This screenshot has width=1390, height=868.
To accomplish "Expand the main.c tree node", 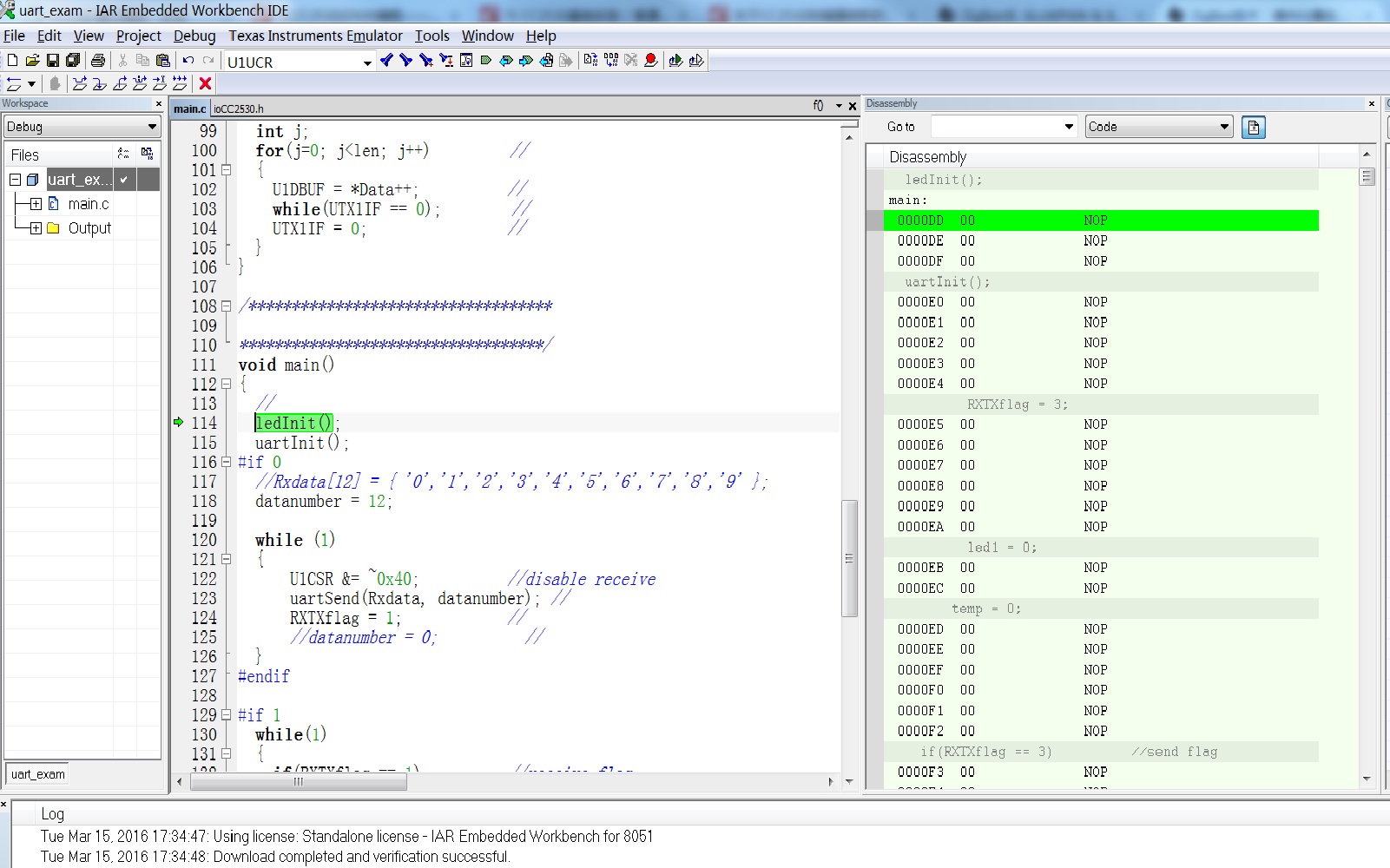I will [36, 204].
